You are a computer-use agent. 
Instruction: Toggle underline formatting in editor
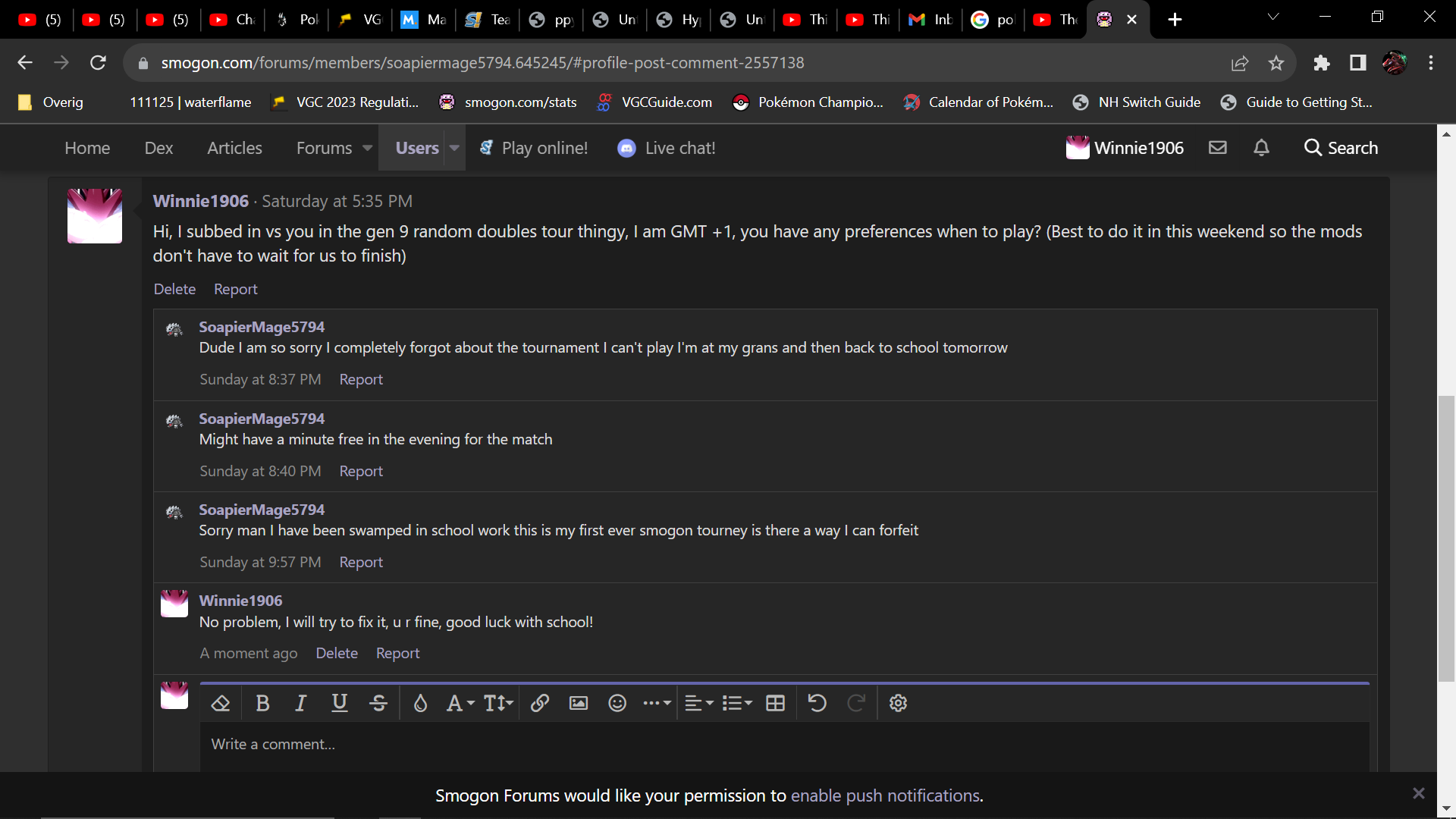339,703
